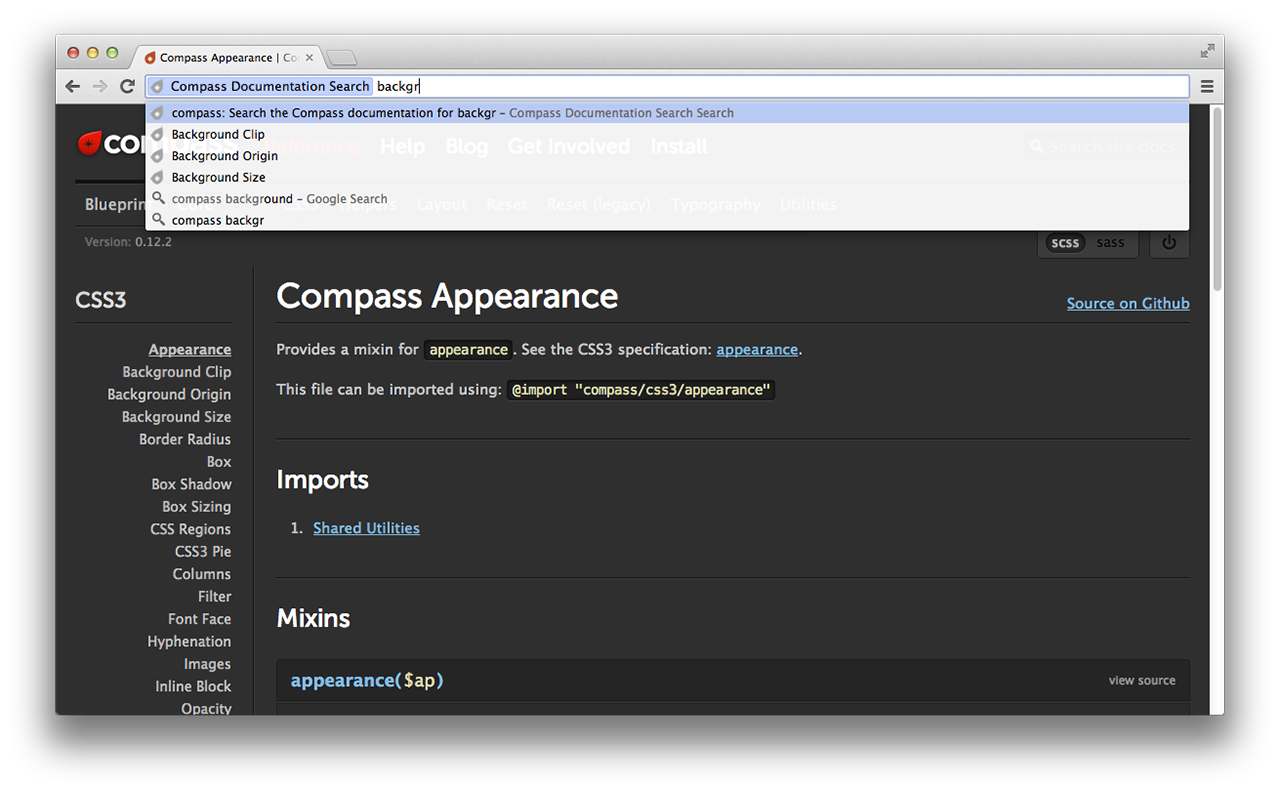Screen dimensions: 1280x800
Task: Open the Help nav link
Action: (402, 146)
